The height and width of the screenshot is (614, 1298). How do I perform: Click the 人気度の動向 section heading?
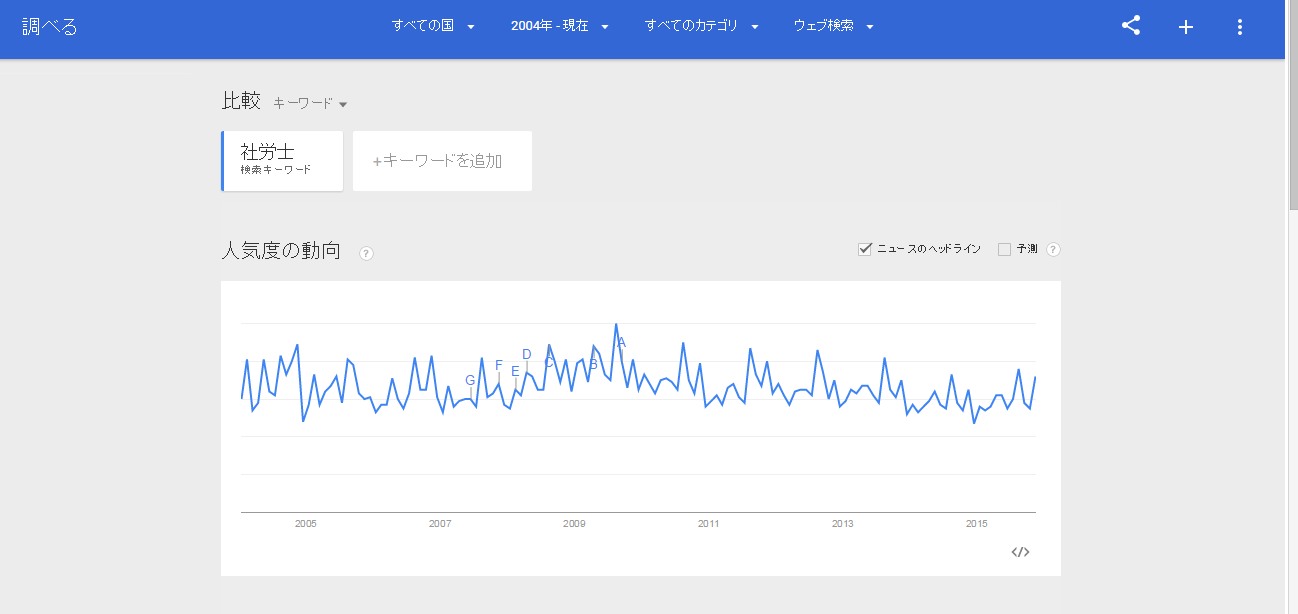[x=281, y=251]
